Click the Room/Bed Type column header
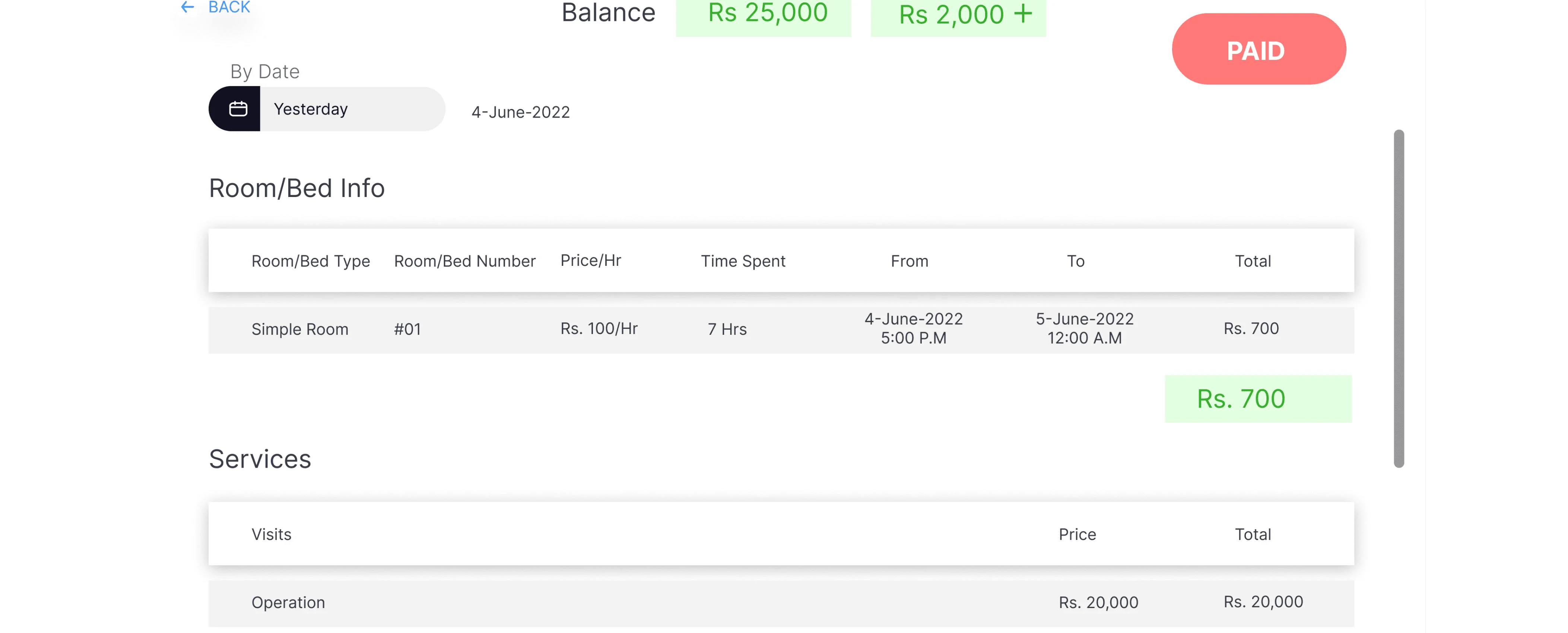This screenshot has height=633, width=1568. (x=311, y=261)
